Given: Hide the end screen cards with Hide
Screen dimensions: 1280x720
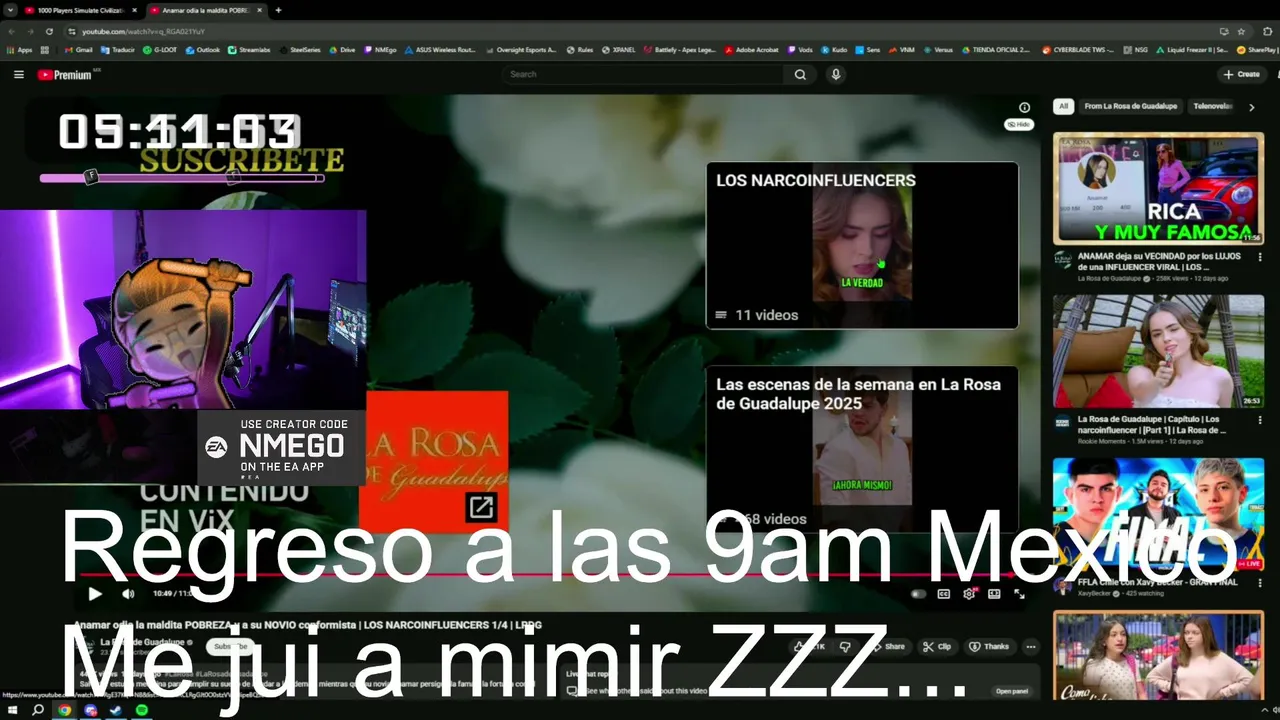Looking at the screenshot, I should click(x=1018, y=124).
